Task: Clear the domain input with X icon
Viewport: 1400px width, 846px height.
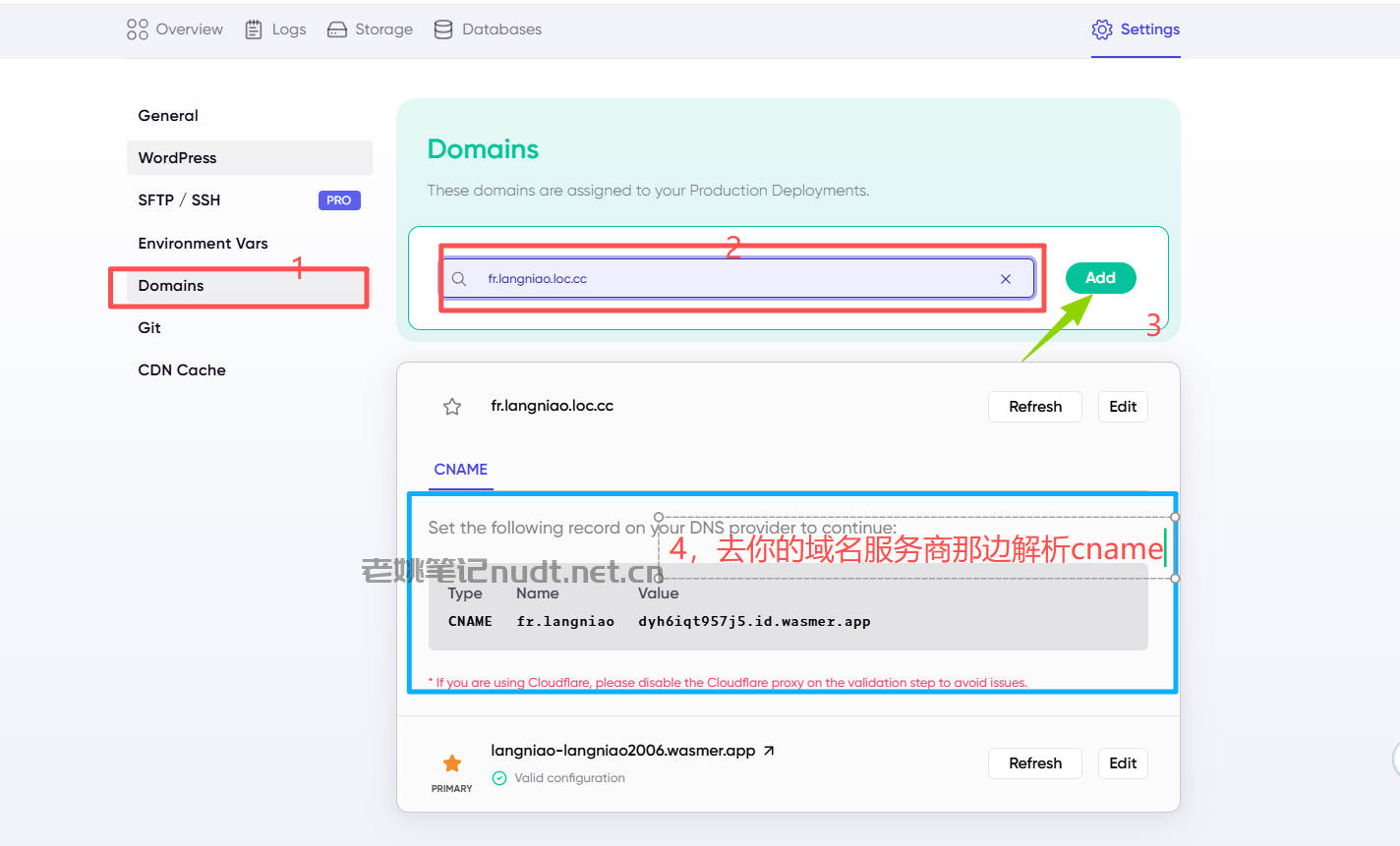Action: click(1006, 279)
